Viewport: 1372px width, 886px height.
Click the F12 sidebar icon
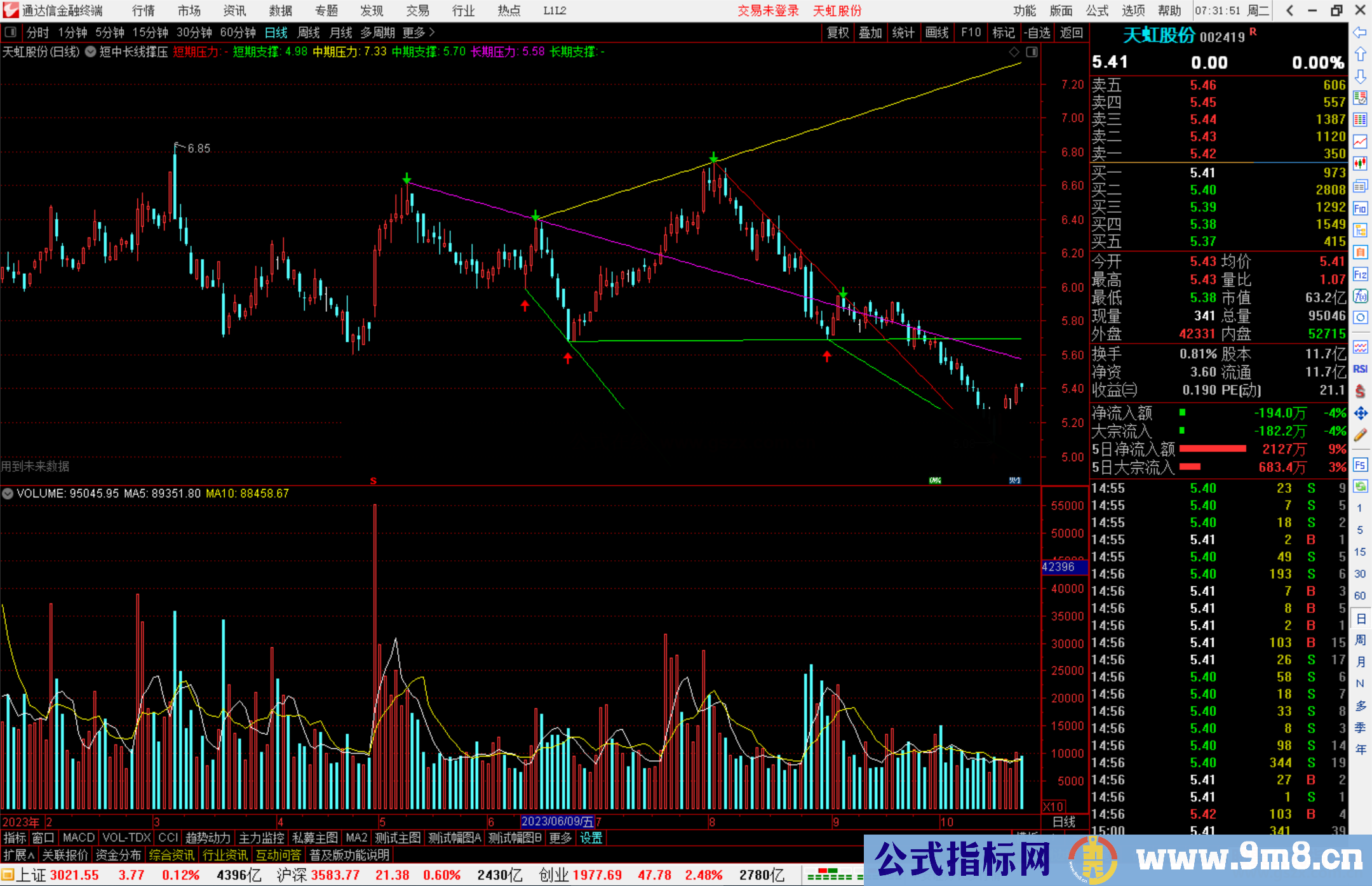(x=1360, y=274)
